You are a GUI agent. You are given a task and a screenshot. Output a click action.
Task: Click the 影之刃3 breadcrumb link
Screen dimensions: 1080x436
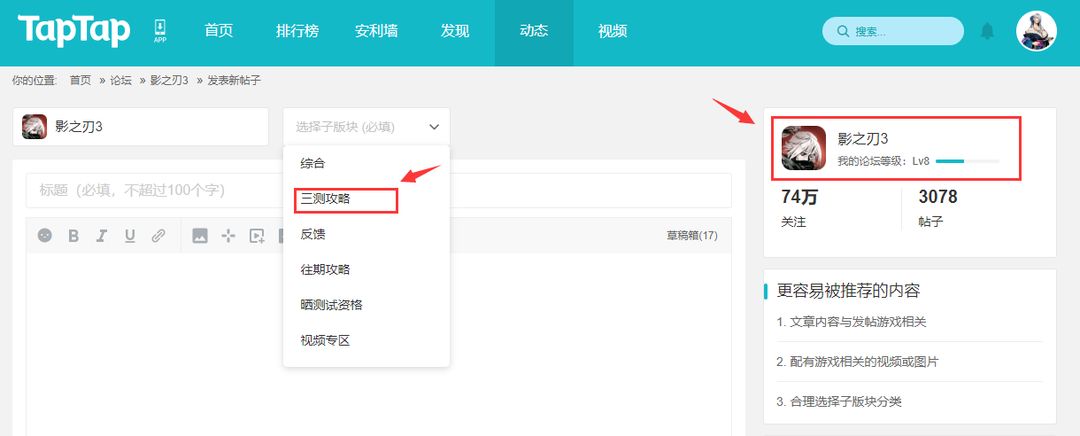click(x=169, y=81)
